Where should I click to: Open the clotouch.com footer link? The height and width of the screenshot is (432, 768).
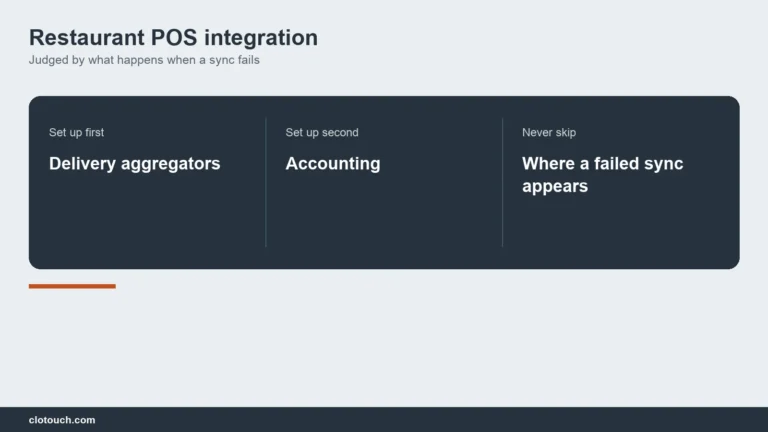tap(62, 420)
